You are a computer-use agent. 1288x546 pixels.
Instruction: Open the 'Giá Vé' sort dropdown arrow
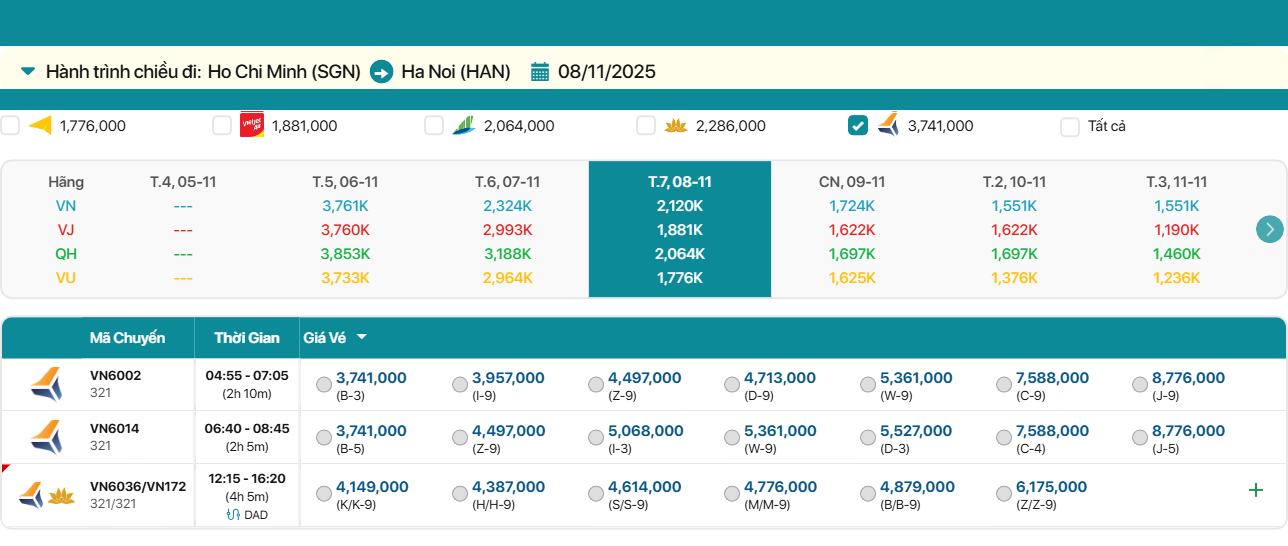(361, 338)
